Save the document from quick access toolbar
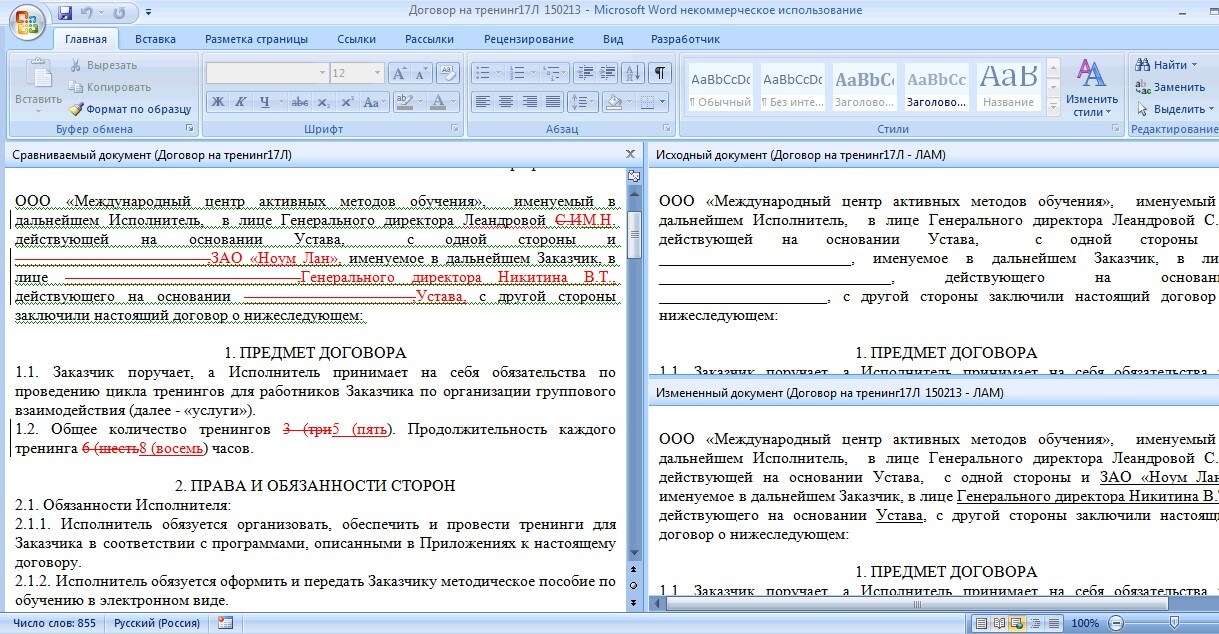This screenshot has height=634, width=1219. pos(65,12)
